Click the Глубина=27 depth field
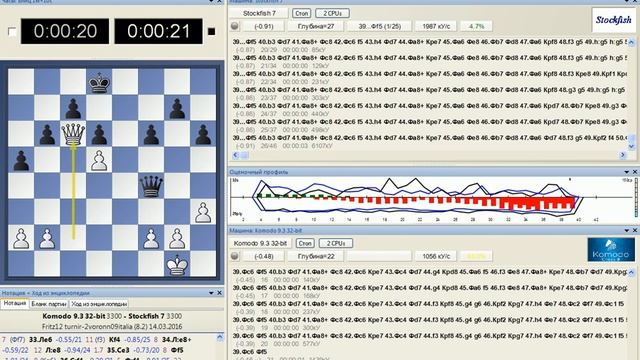 point(316,26)
